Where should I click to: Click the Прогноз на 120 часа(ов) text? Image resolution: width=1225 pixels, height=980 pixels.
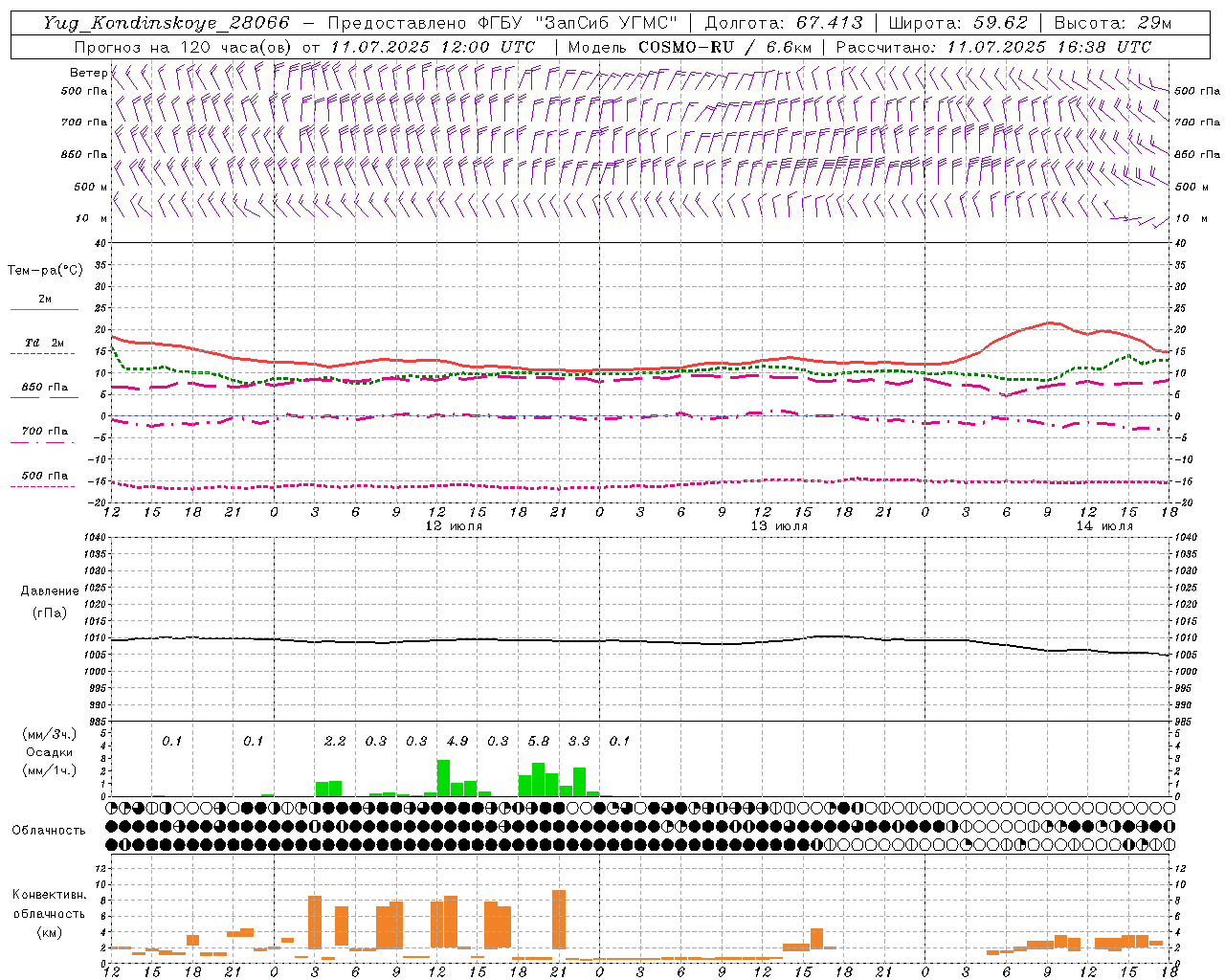(184, 47)
